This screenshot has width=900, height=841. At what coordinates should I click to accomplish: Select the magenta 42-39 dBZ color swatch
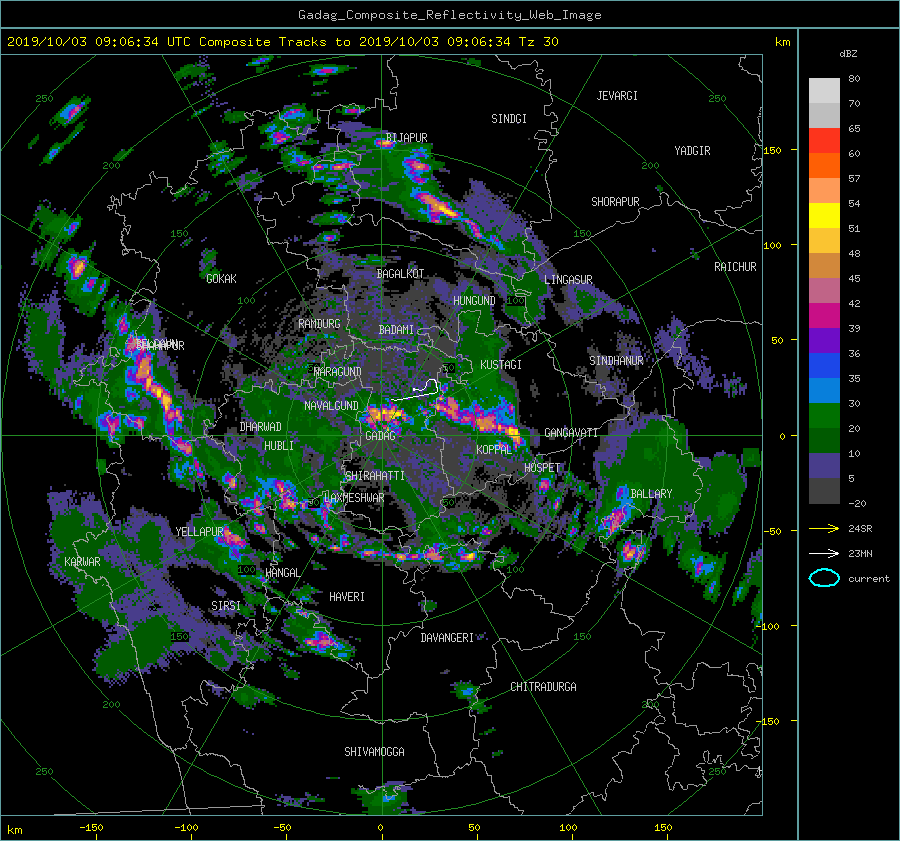[x=824, y=315]
